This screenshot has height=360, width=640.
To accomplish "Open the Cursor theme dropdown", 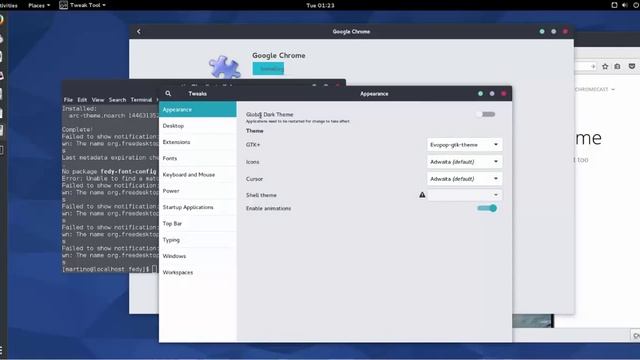I will 464,179.
